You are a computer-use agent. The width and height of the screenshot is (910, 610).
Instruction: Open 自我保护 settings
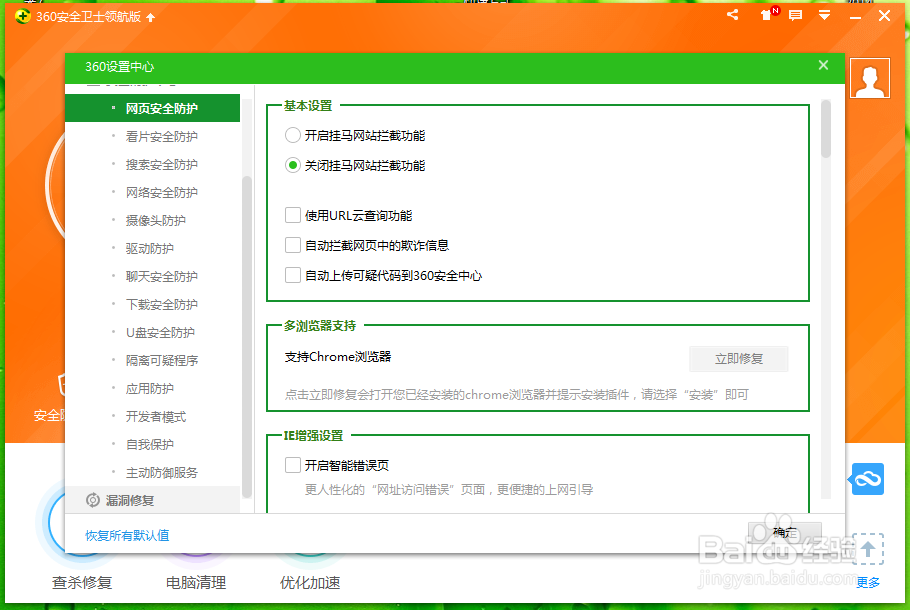coord(152,445)
